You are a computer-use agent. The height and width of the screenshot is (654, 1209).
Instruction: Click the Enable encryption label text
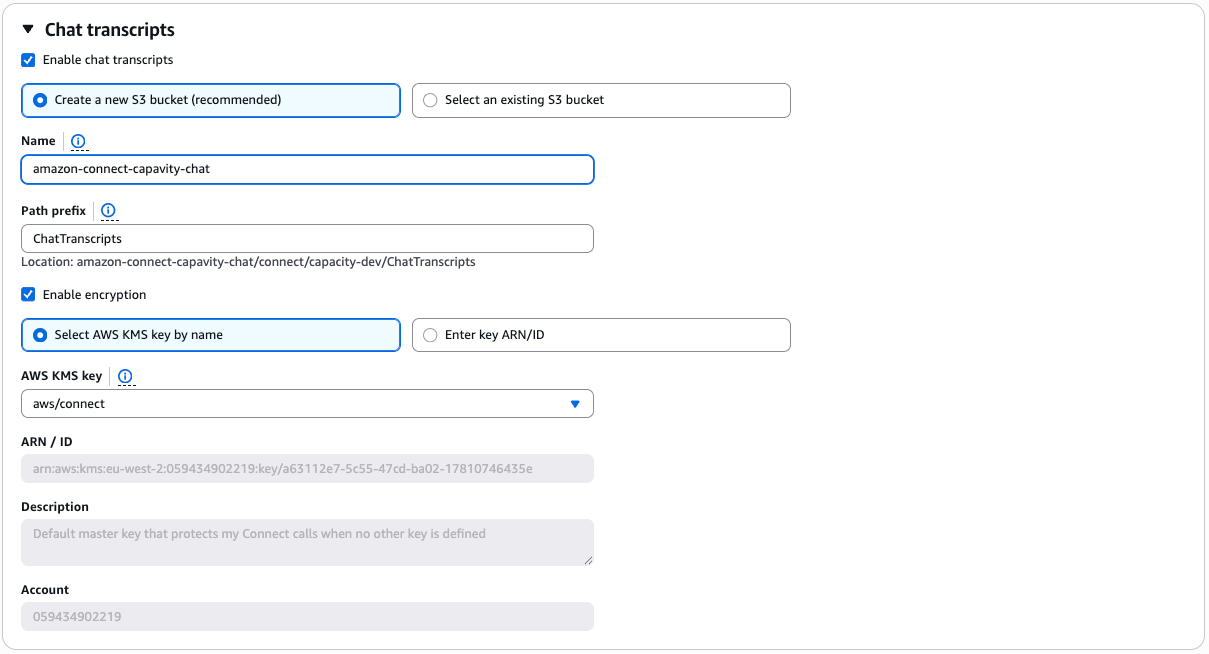pyautogui.click(x=94, y=295)
